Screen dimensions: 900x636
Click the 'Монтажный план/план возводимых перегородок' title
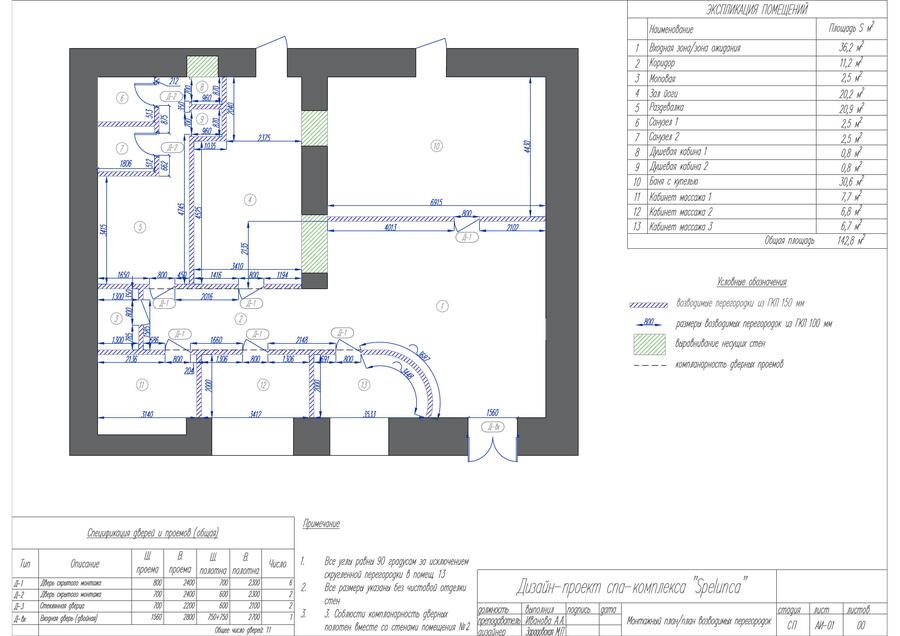(x=699, y=621)
